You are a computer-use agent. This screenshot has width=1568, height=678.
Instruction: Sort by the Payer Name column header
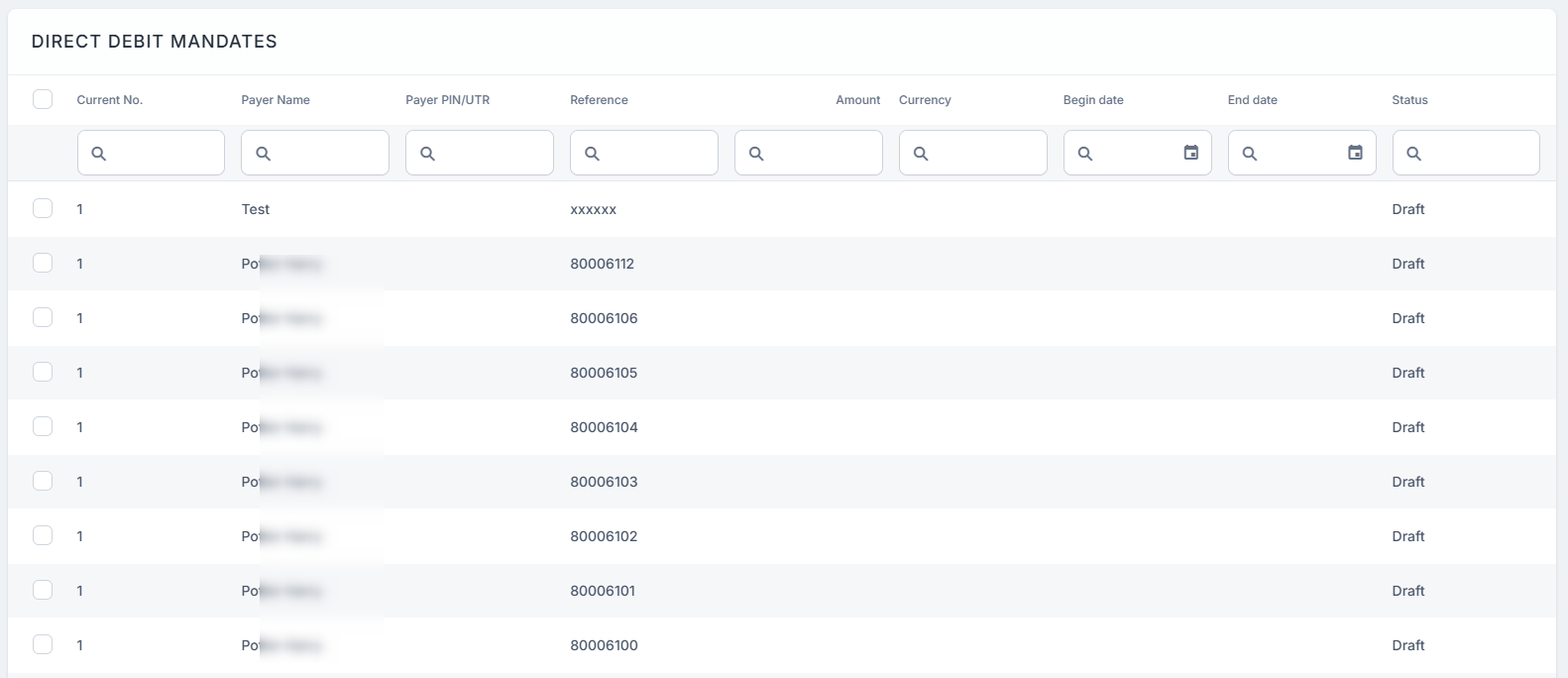coord(276,100)
